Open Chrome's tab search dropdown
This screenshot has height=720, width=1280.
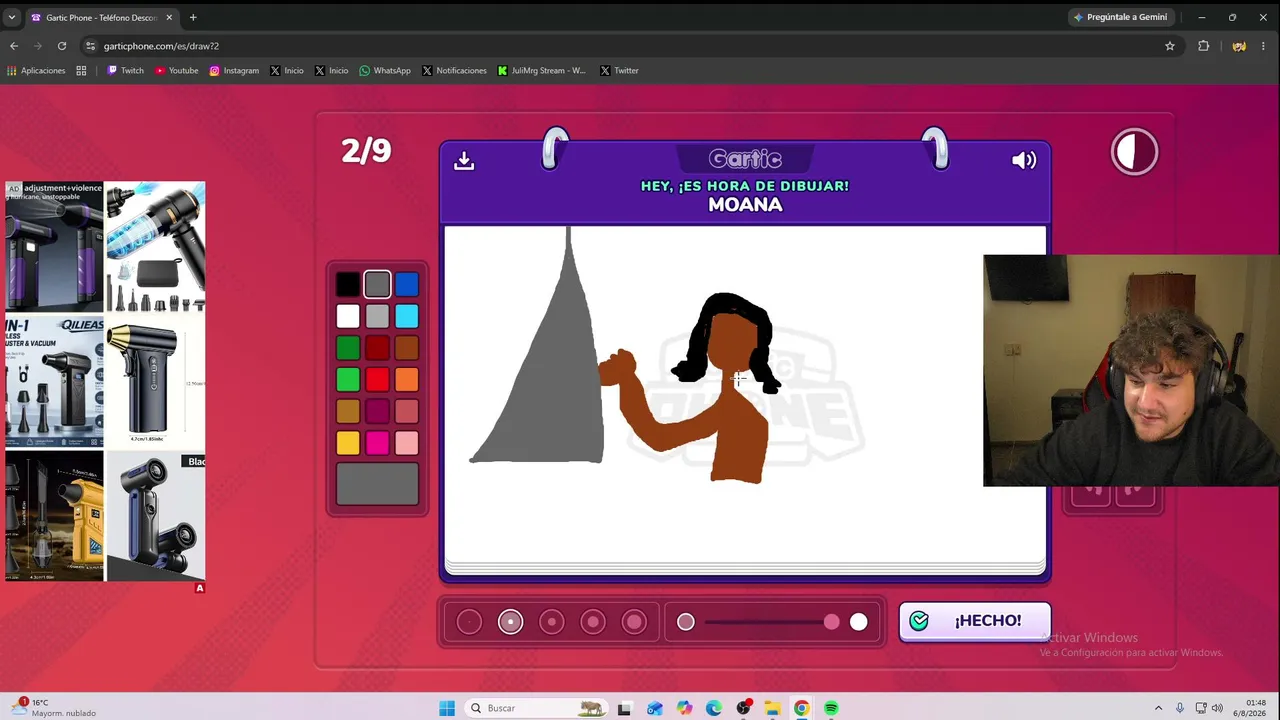(12, 17)
